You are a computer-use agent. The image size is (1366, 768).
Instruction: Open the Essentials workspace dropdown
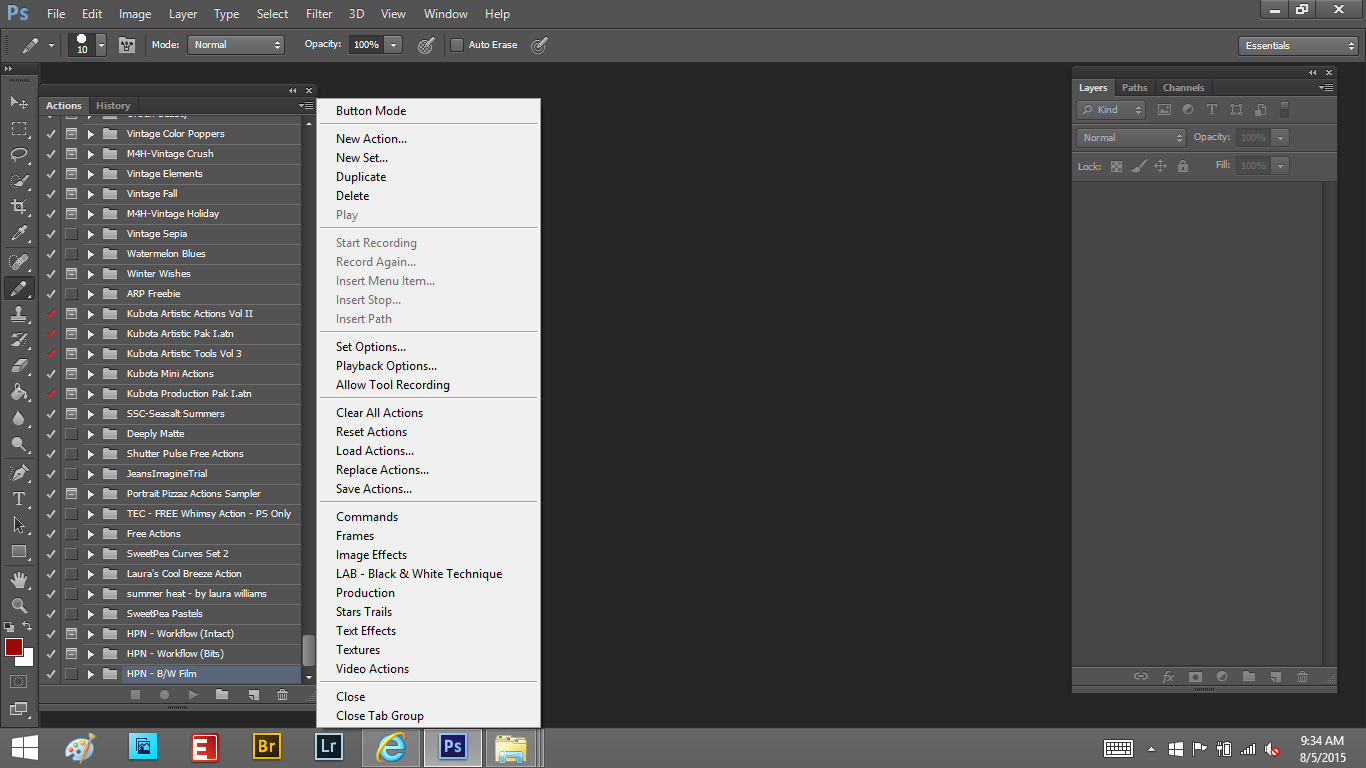pyautogui.click(x=1297, y=46)
